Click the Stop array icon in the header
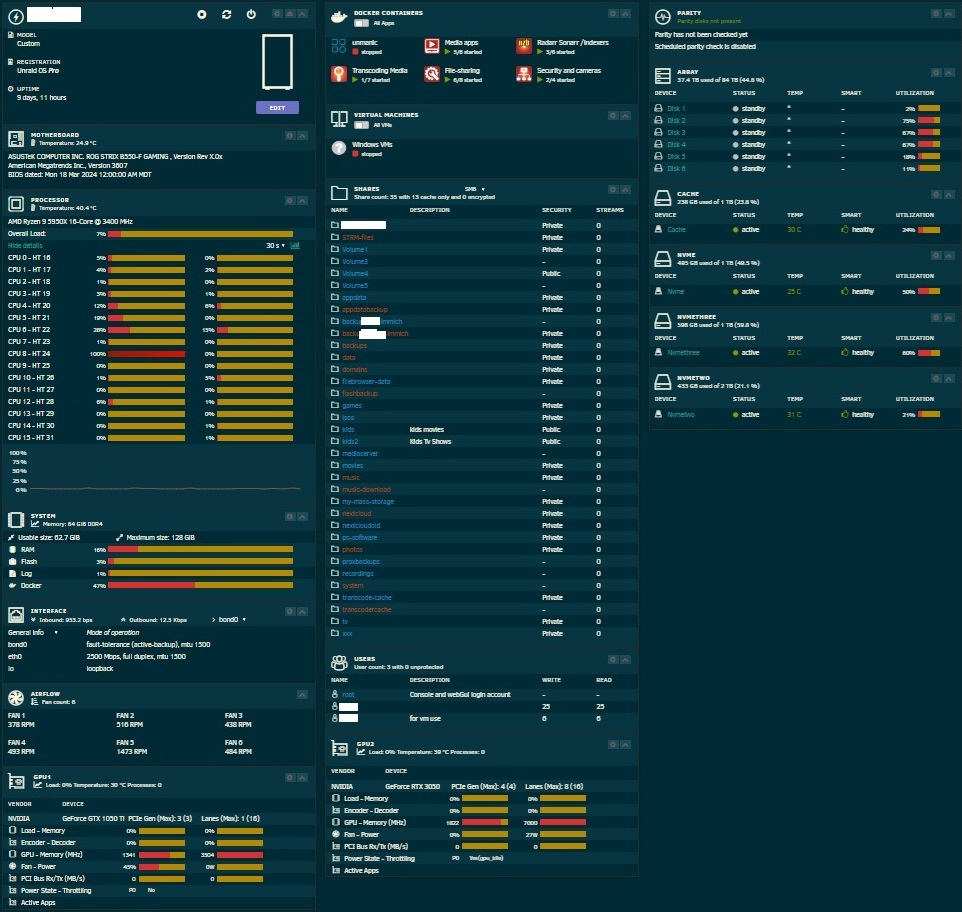The image size is (962, 912). tap(202, 14)
